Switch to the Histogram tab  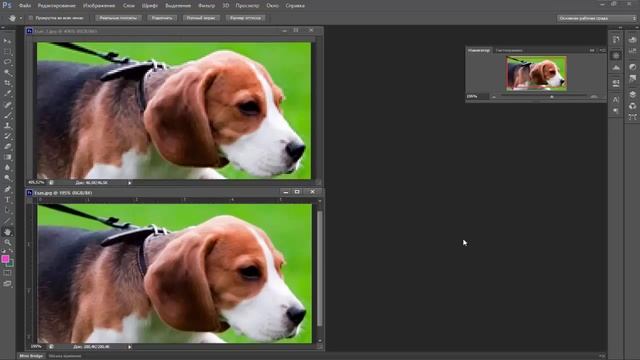[x=509, y=50]
